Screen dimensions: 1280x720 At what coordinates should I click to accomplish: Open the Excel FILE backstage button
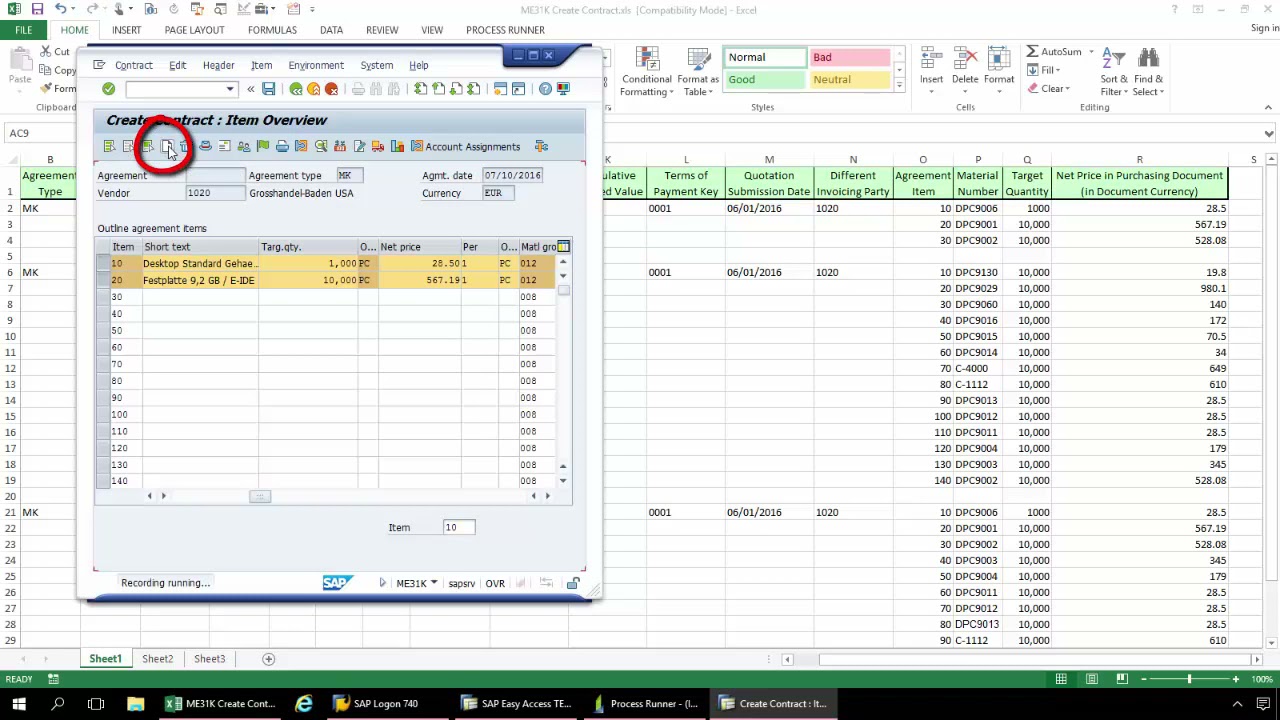pyautogui.click(x=23, y=30)
